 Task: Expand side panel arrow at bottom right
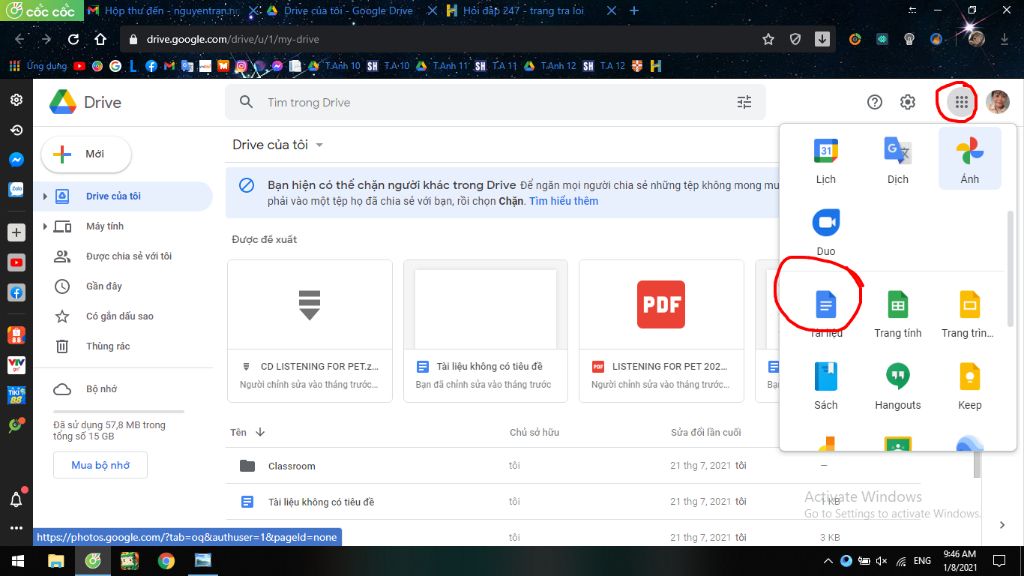tap(1002, 525)
